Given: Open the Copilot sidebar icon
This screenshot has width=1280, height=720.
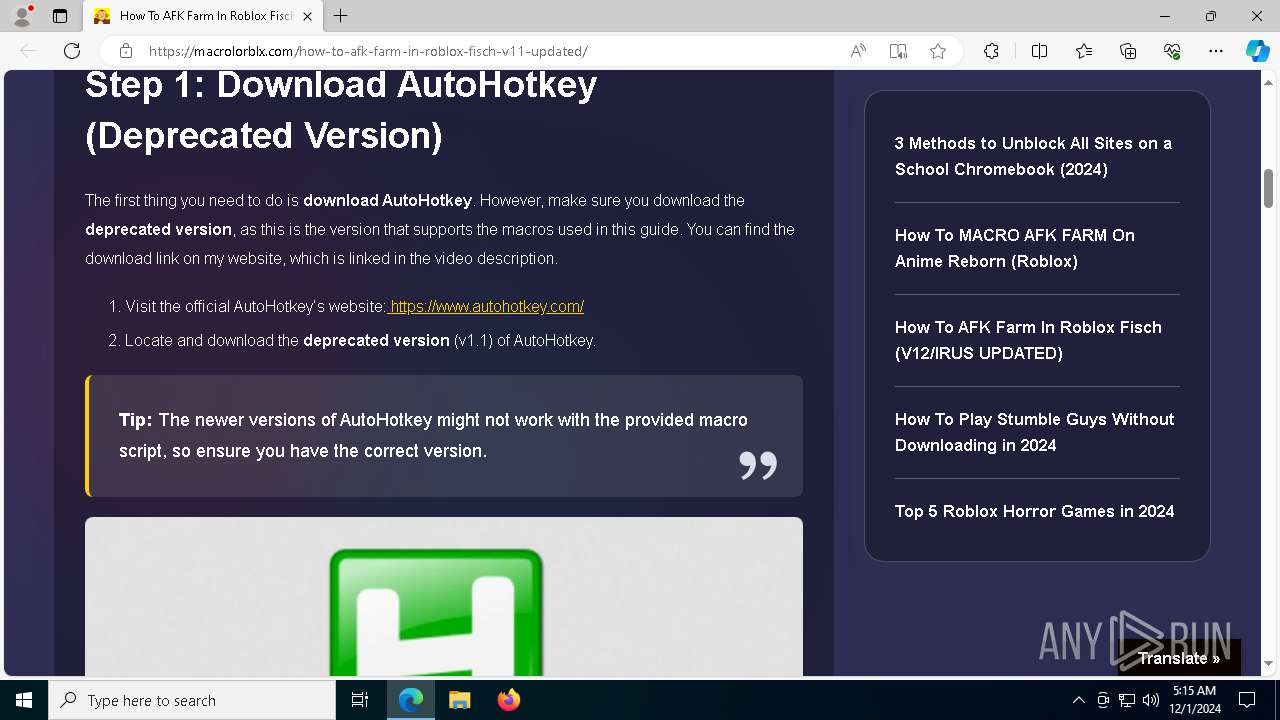Looking at the screenshot, I should coord(1258,51).
